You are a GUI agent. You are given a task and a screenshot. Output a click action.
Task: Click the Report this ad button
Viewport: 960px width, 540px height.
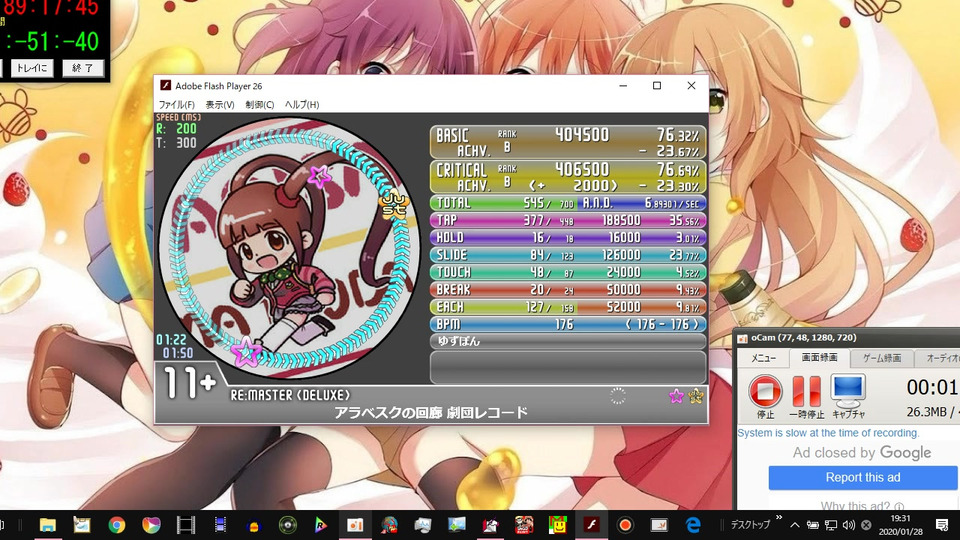tap(863, 478)
